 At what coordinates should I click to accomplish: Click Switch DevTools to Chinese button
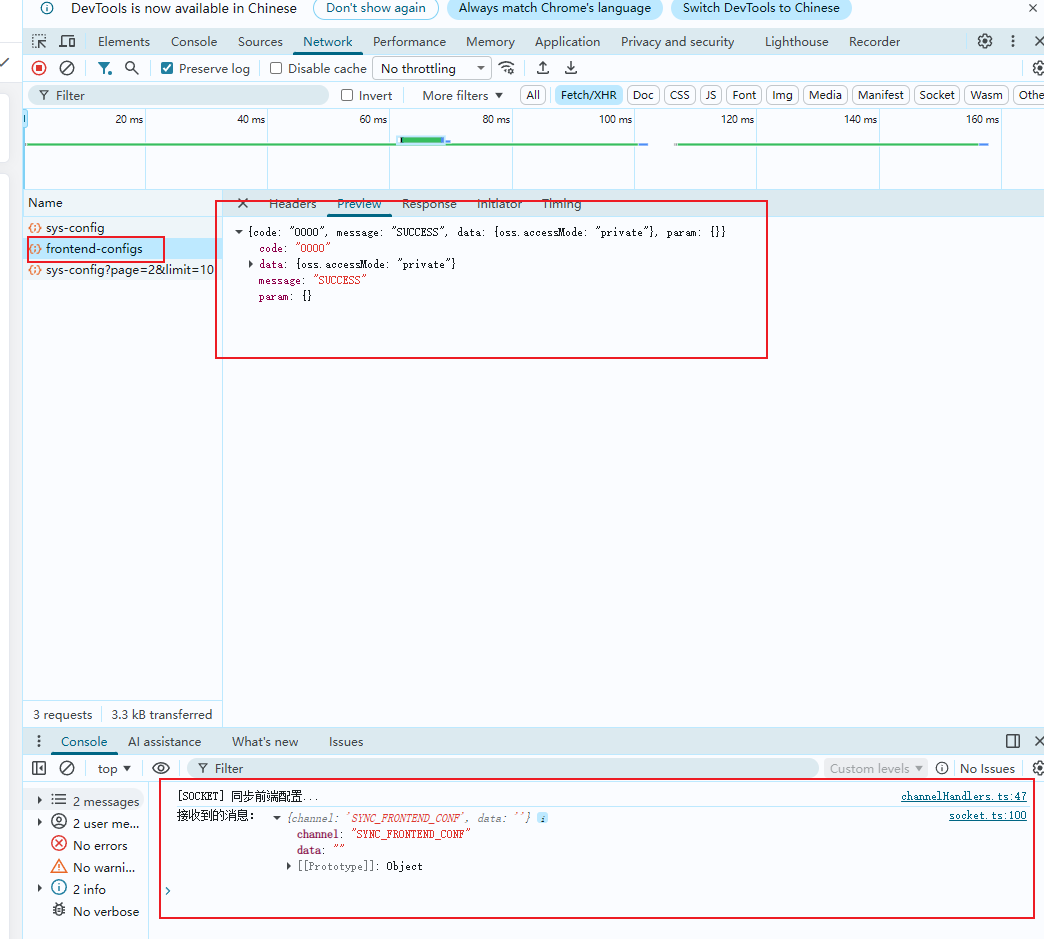(x=761, y=8)
